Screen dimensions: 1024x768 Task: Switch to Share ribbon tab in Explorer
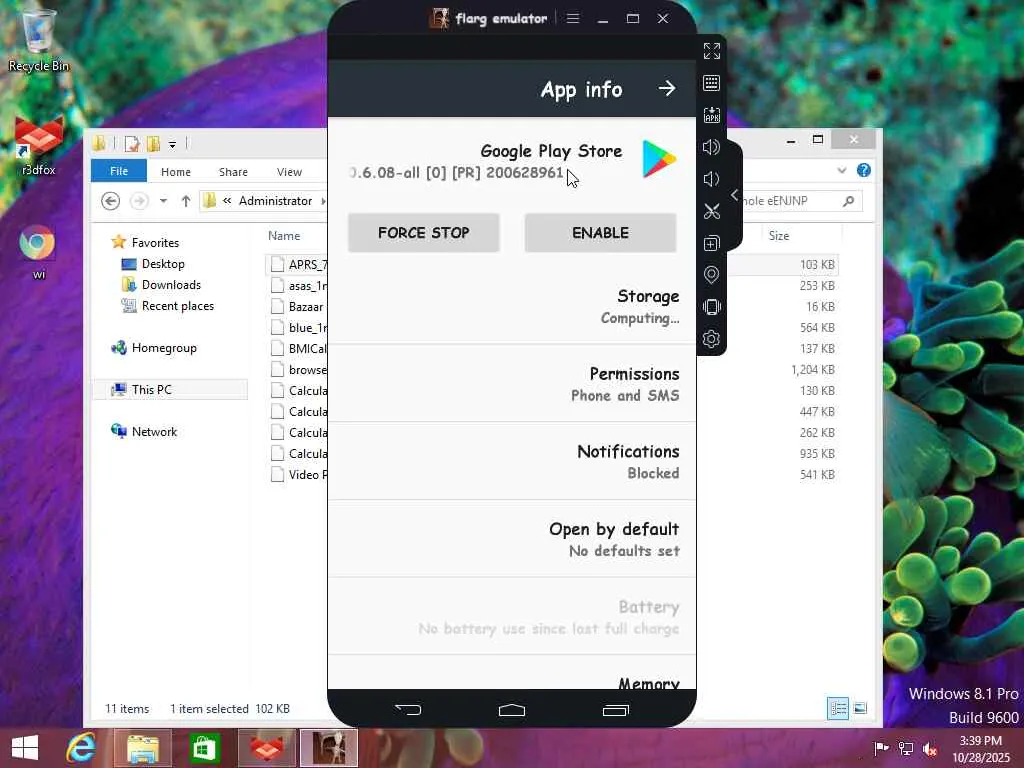tap(233, 172)
